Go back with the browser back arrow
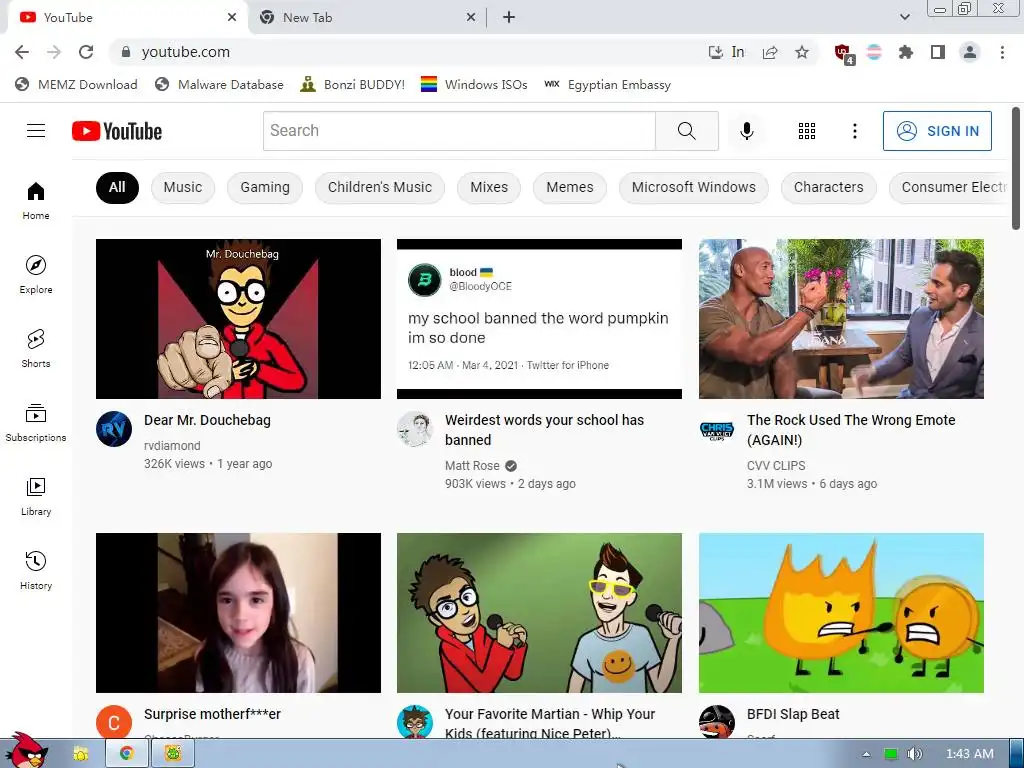The image size is (1024, 768). [22, 52]
